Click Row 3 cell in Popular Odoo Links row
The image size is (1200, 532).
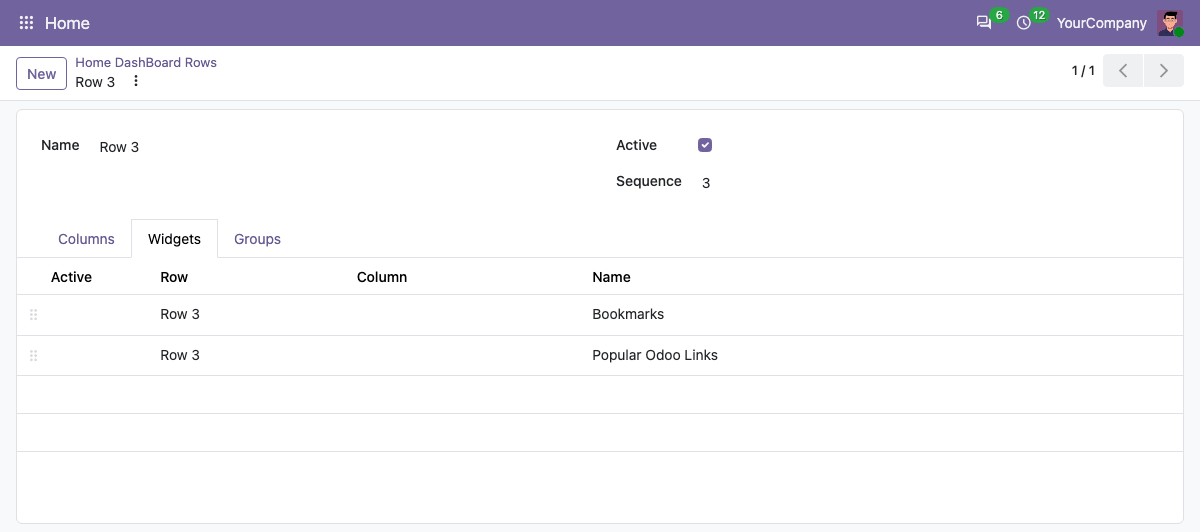180,355
